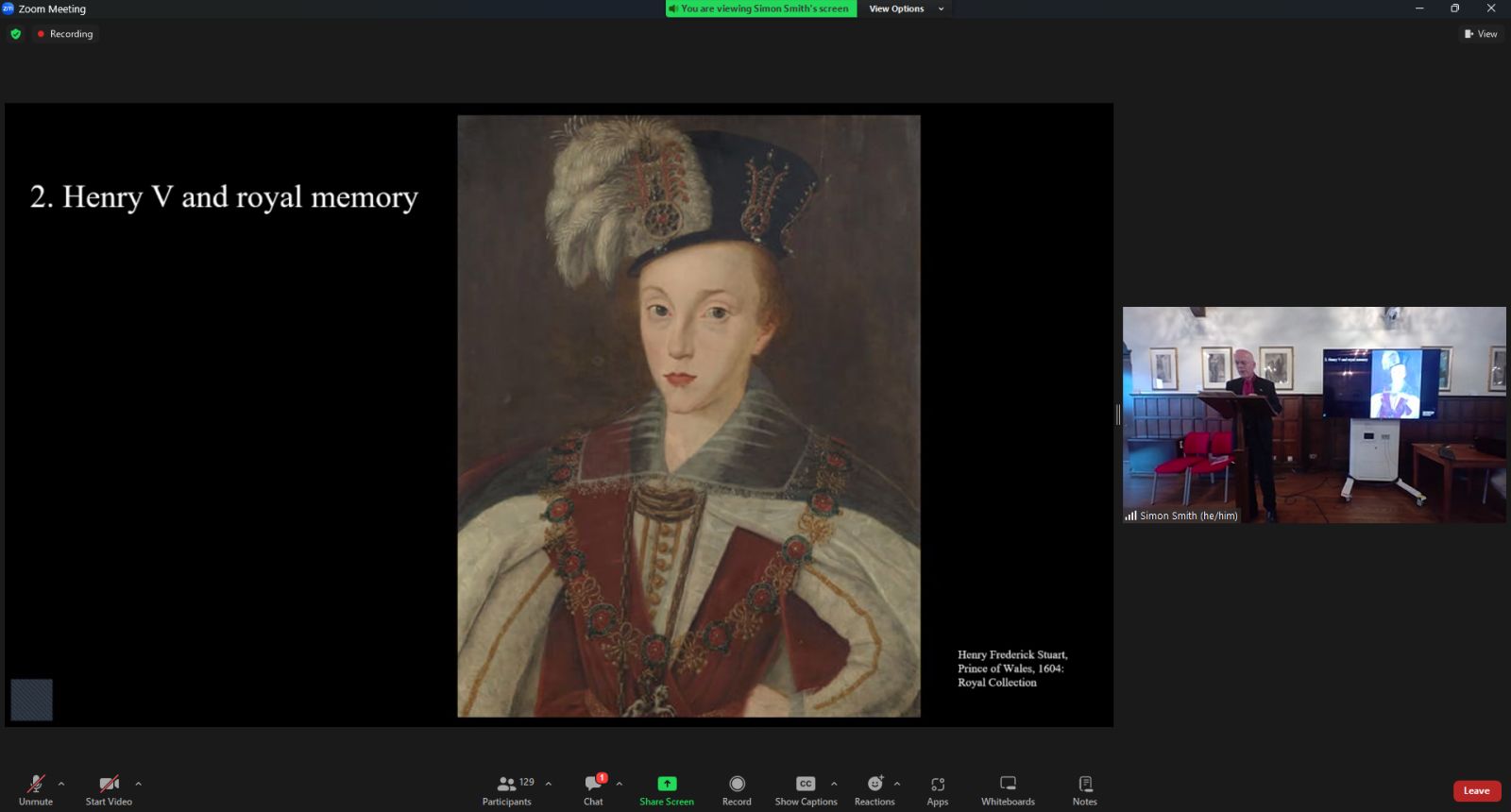
Task: Unmute the microphone
Action: [36, 789]
